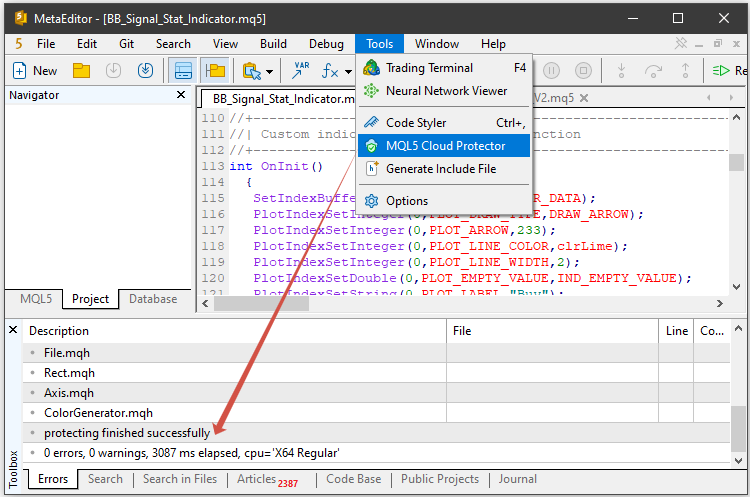Image resolution: width=750 pixels, height=497 pixels.
Task: Select Code Styler menu item
Action: [x=444, y=123]
